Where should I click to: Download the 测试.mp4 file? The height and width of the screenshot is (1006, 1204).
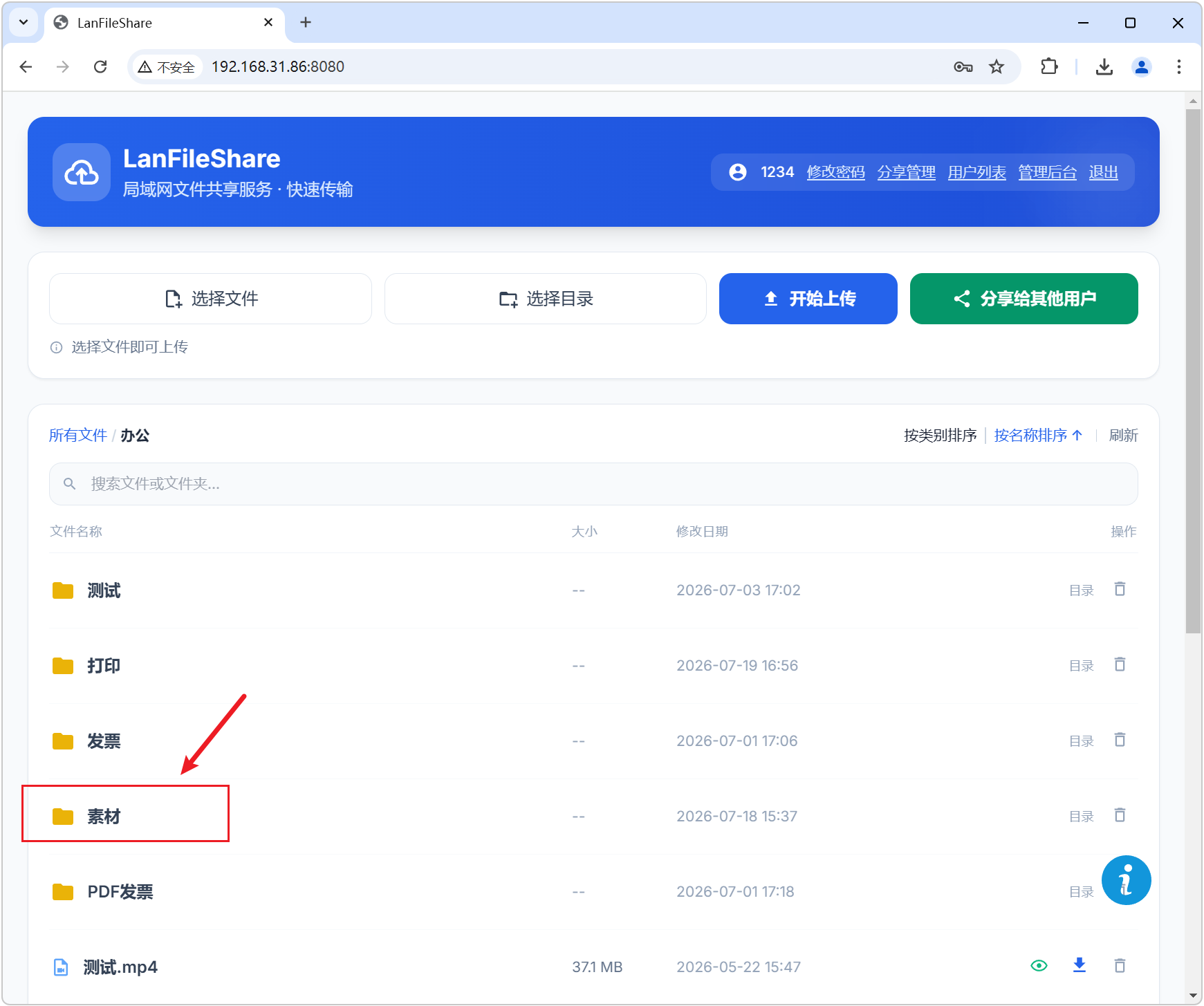[x=1079, y=965]
